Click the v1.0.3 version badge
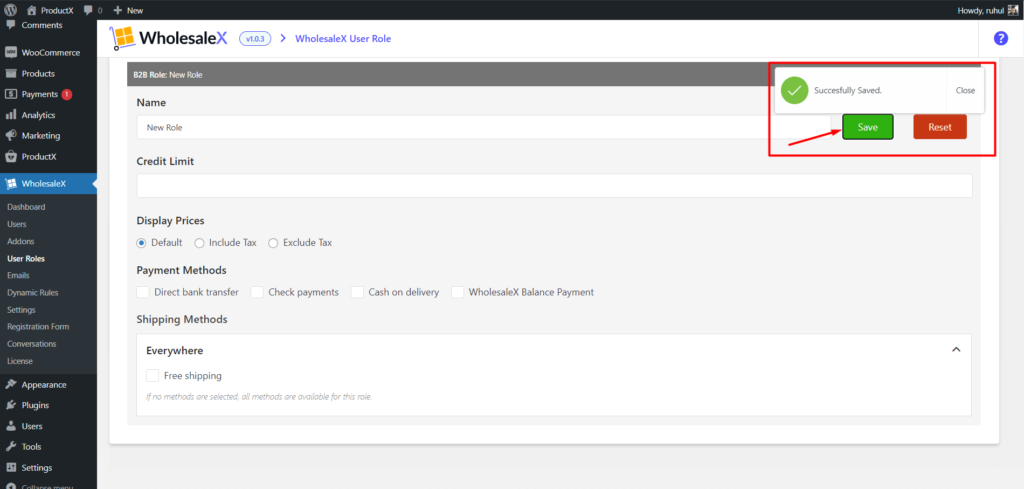1024x489 pixels. point(255,39)
